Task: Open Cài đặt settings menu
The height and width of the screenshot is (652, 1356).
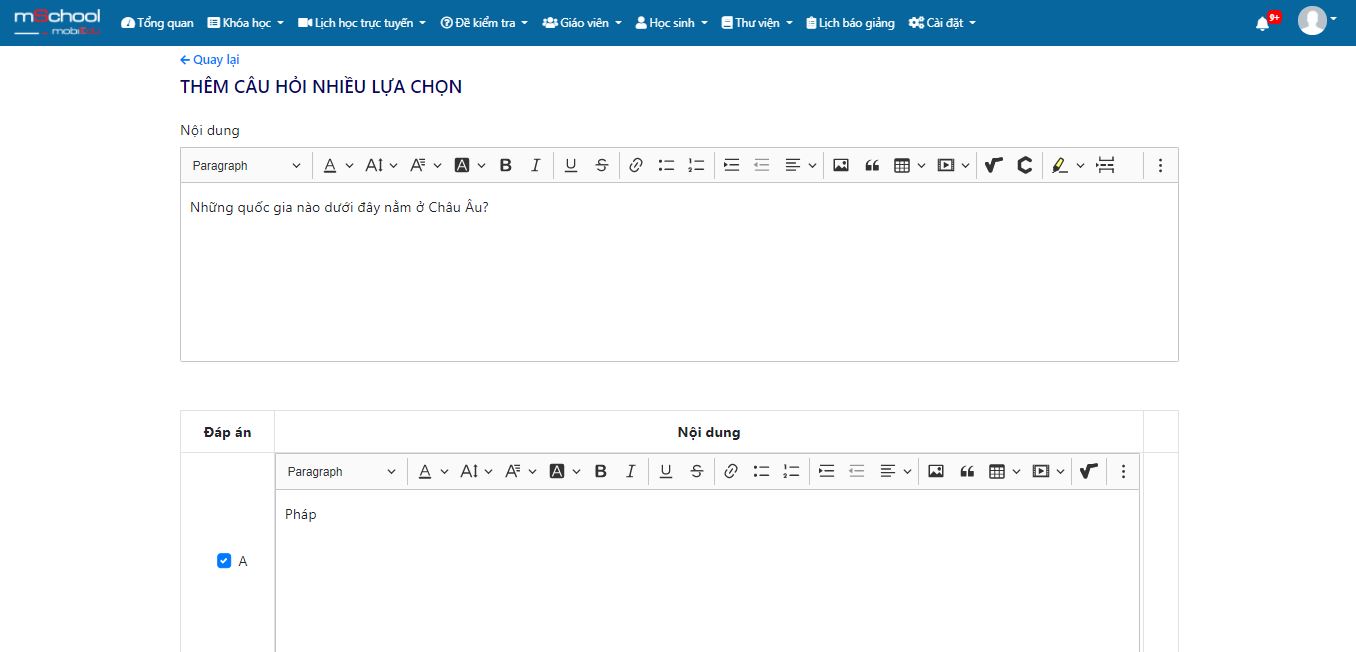Action: click(942, 23)
